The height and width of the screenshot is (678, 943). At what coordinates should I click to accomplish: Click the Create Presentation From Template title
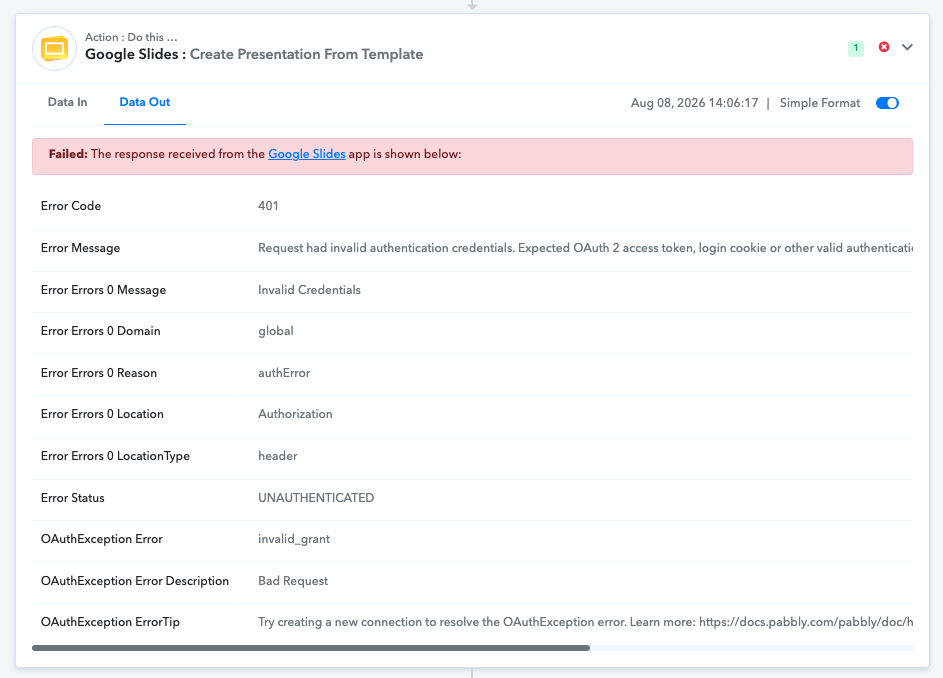coord(306,54)
